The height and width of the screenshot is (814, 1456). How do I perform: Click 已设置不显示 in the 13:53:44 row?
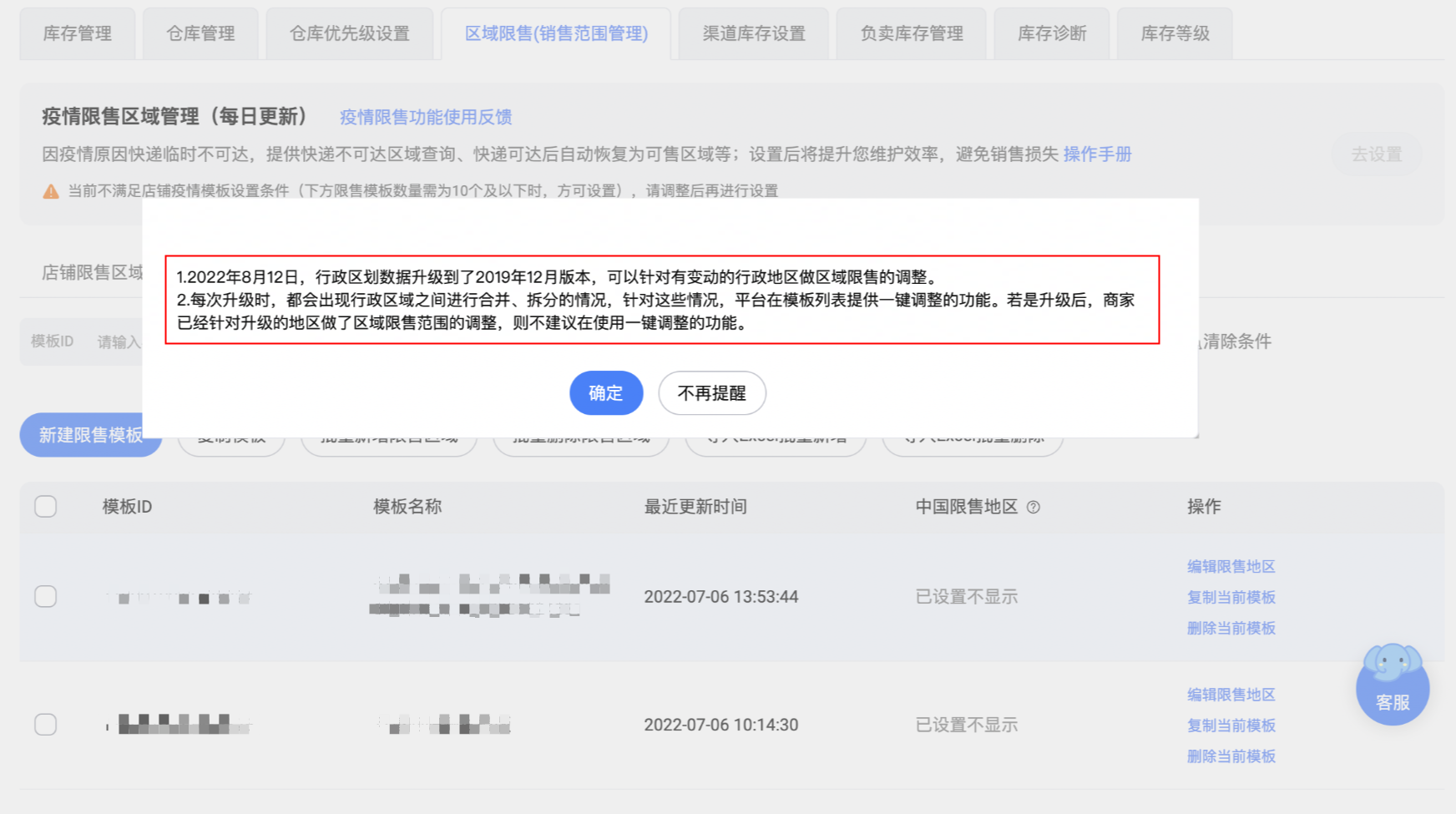(967, 597)
